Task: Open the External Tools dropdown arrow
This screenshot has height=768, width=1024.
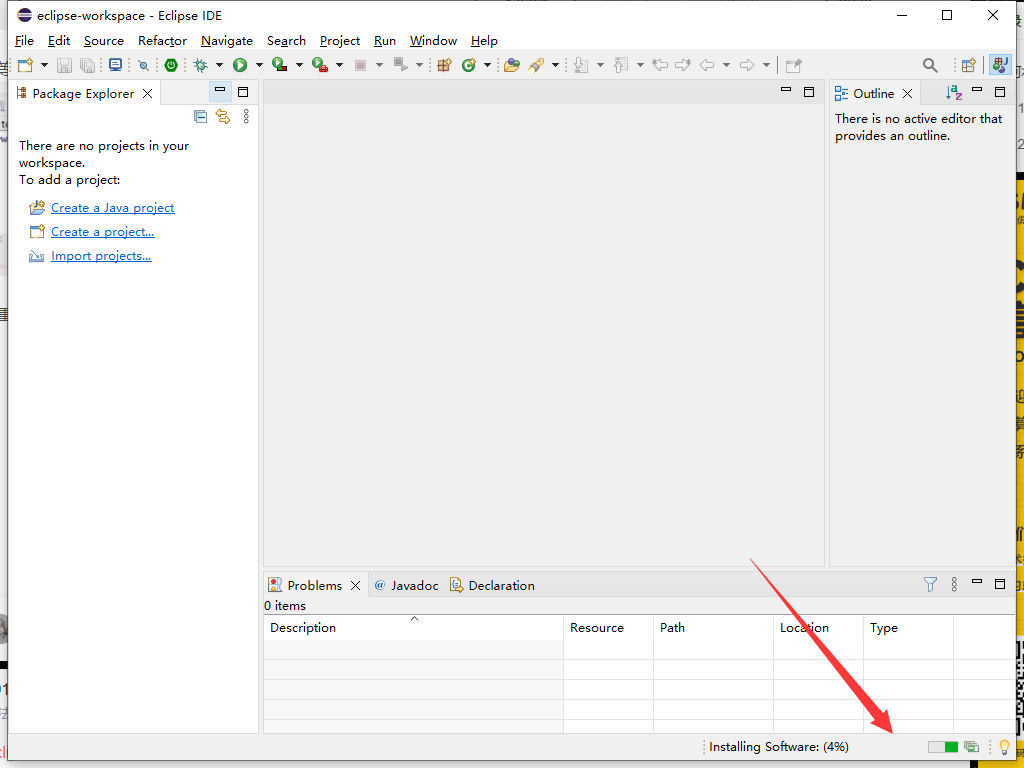Action: (x=340, y=65)
